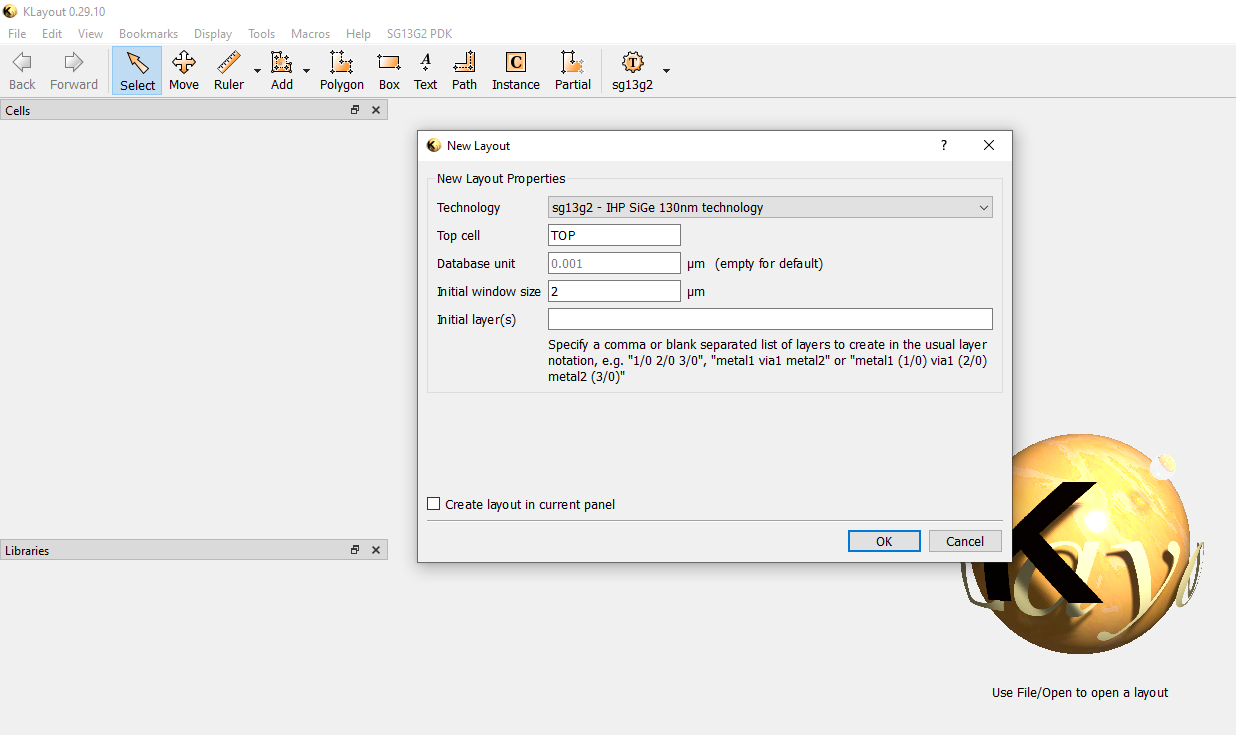Open the Edit menu
This screenshot has width=1236, height=735.
(x=52, y=33)
